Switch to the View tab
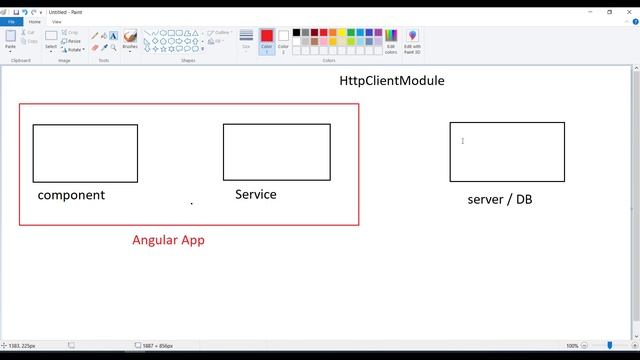 [x=56, y=22]
